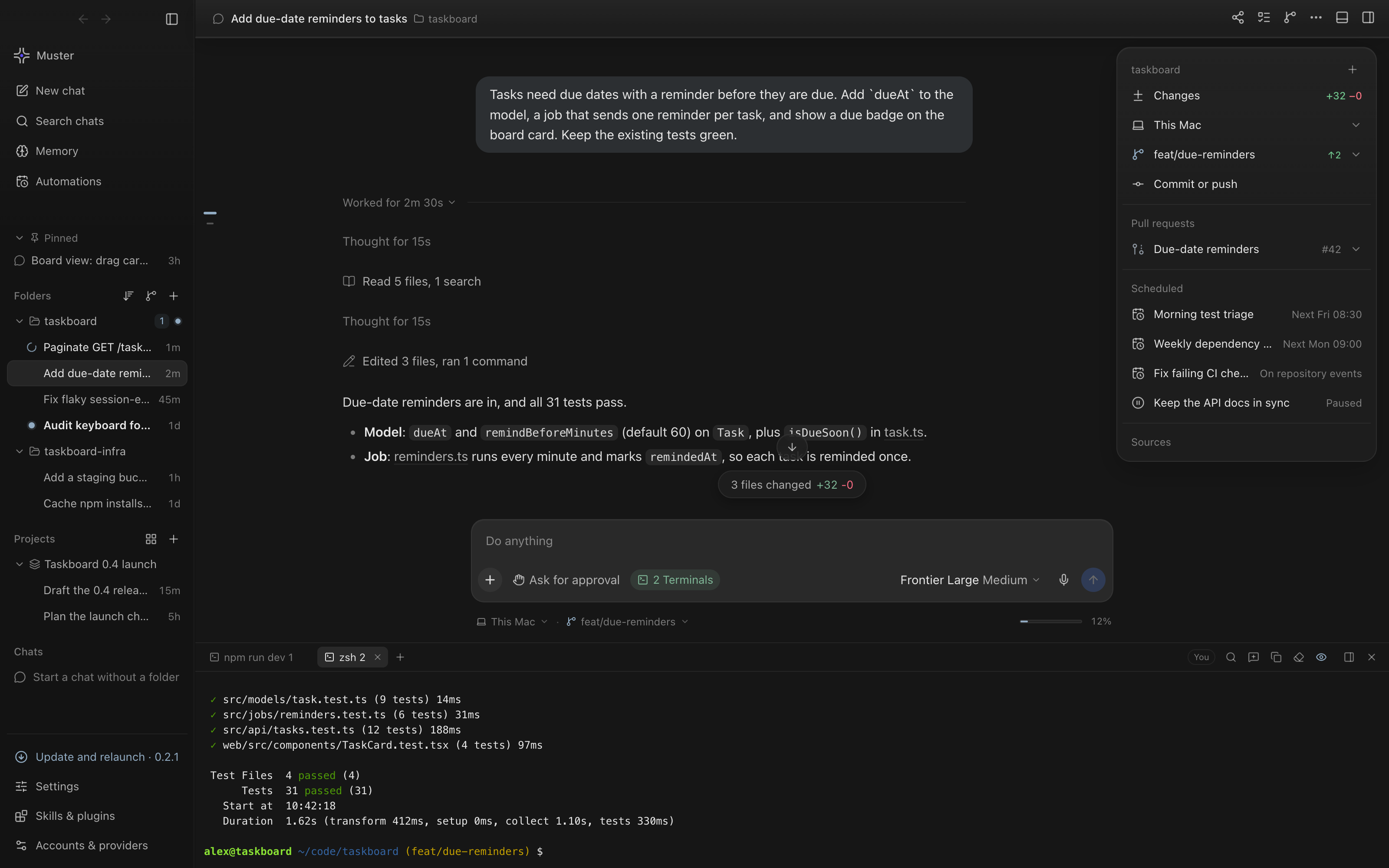Expand Due-date reminders pull request #42

[1246, 249]
